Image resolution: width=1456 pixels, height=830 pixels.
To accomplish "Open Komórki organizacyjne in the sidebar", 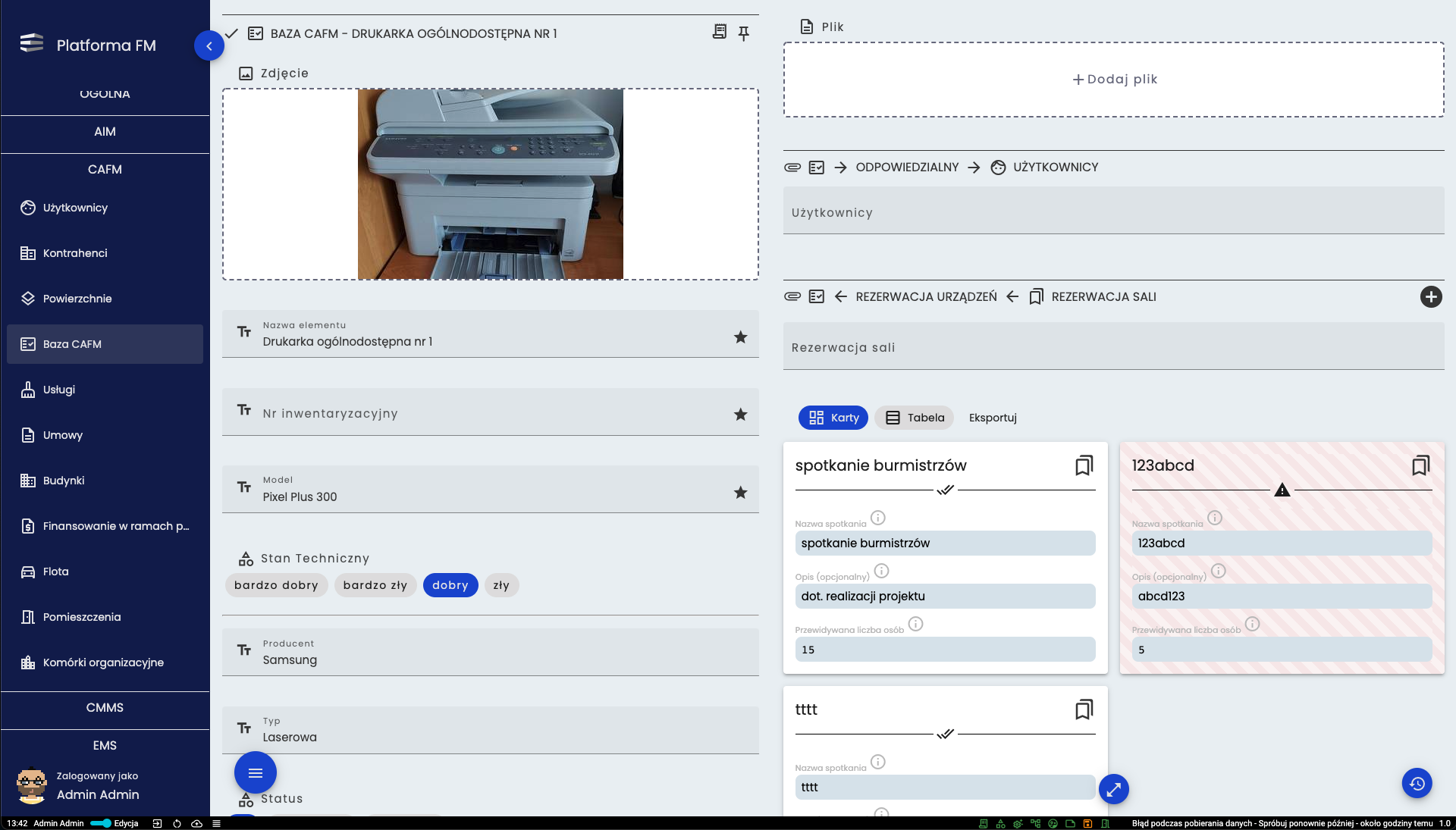I will click(105, 662).
